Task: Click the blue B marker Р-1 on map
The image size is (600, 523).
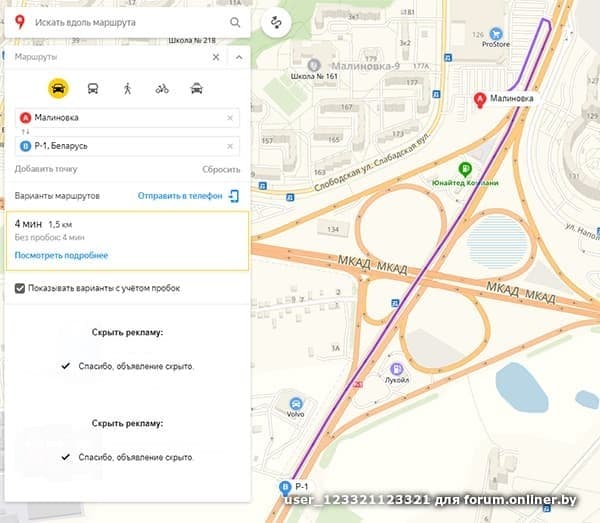Action: pyautogui.click(x=285, y=488)
